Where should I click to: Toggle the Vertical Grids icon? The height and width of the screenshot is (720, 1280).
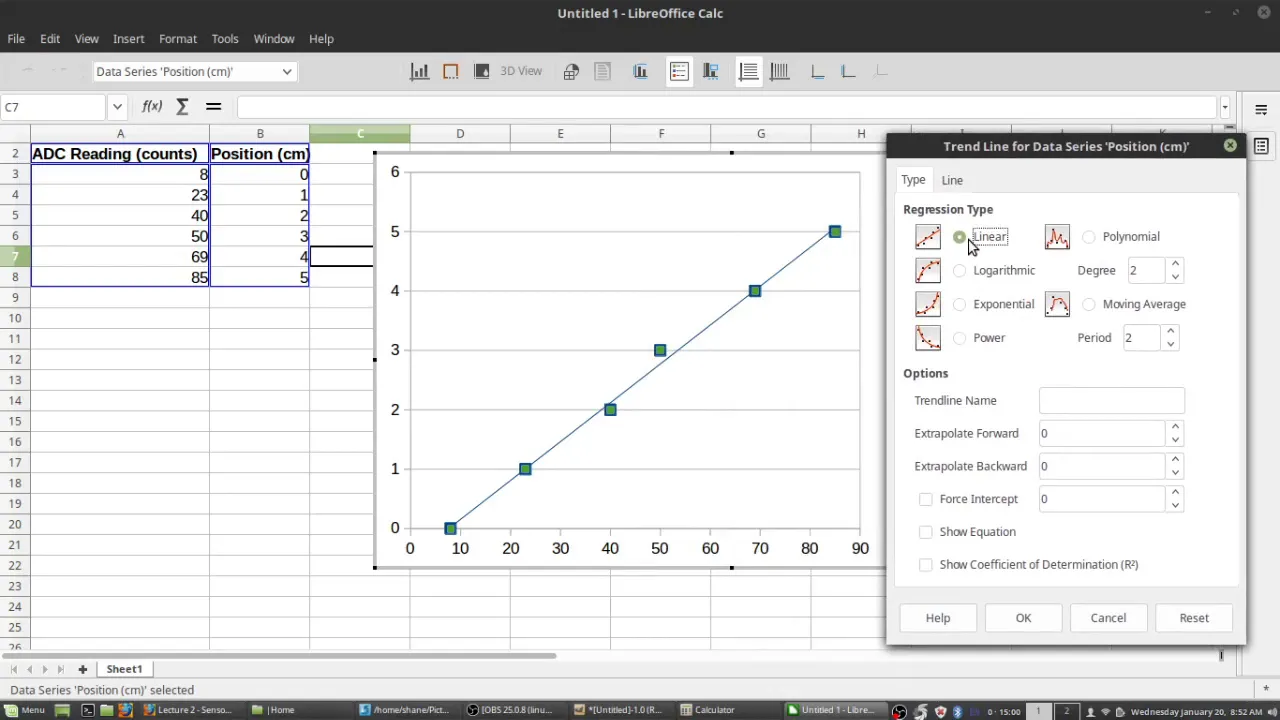pos(779,71)
